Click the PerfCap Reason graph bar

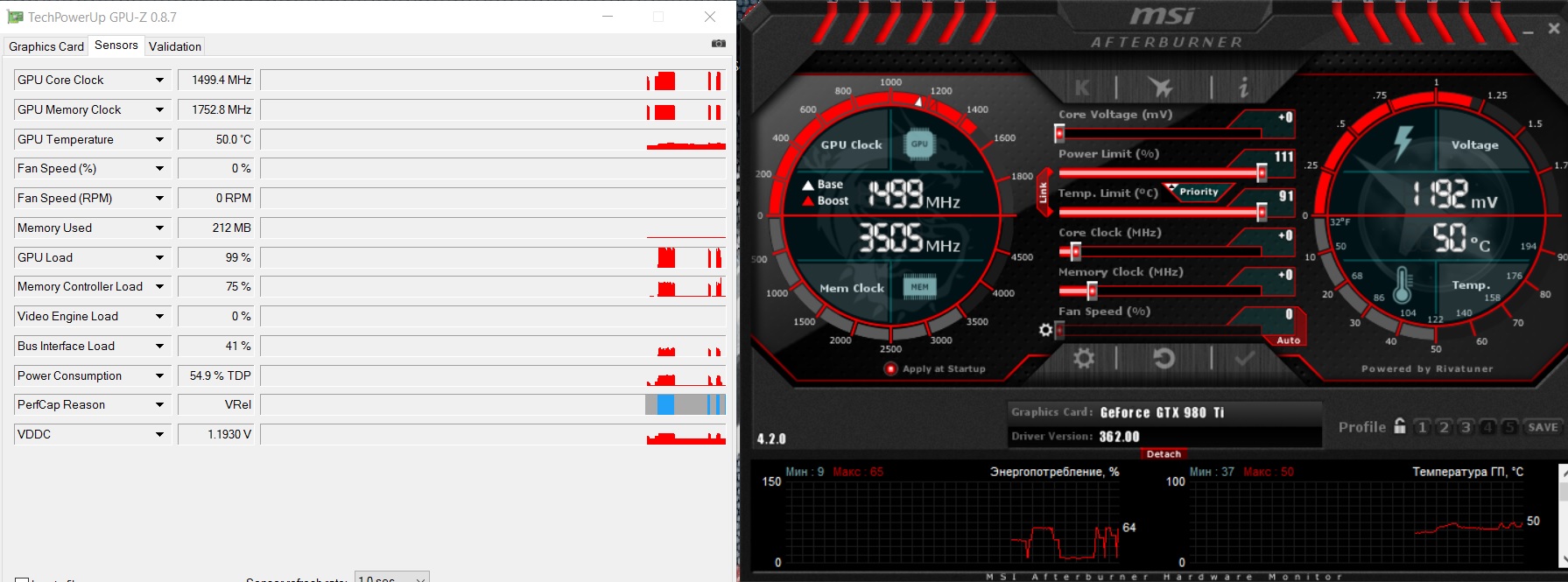point(493,404)
